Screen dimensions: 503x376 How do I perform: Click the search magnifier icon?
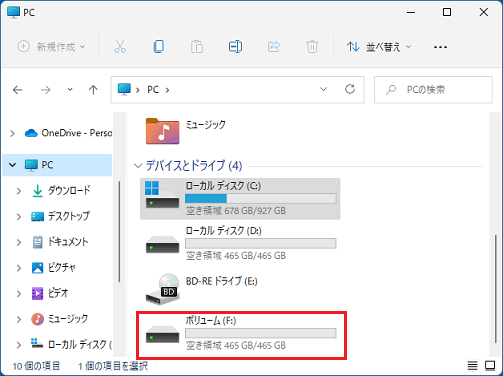(391, 90)
